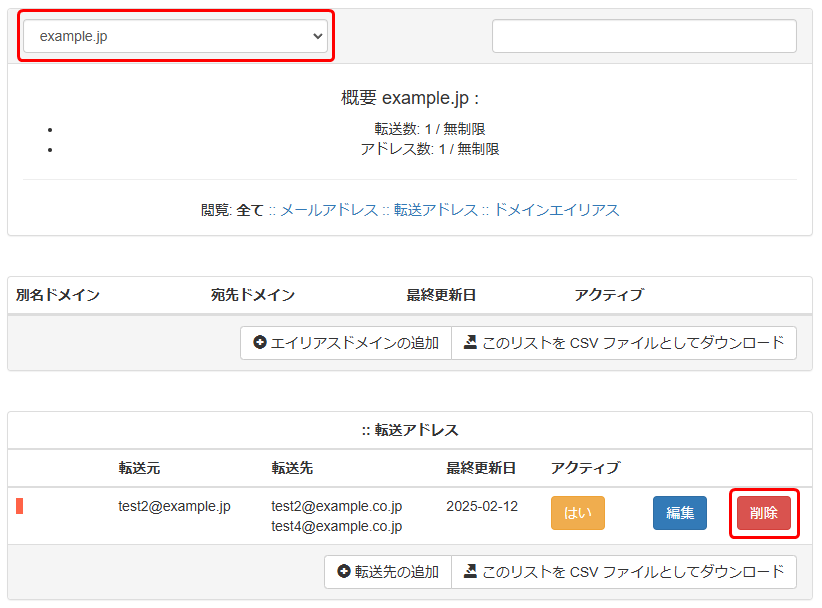The width and height of the screenshot is (822, 608).
Task: Select the test2@example.co.jp destination address
Action: click(337, 506)
